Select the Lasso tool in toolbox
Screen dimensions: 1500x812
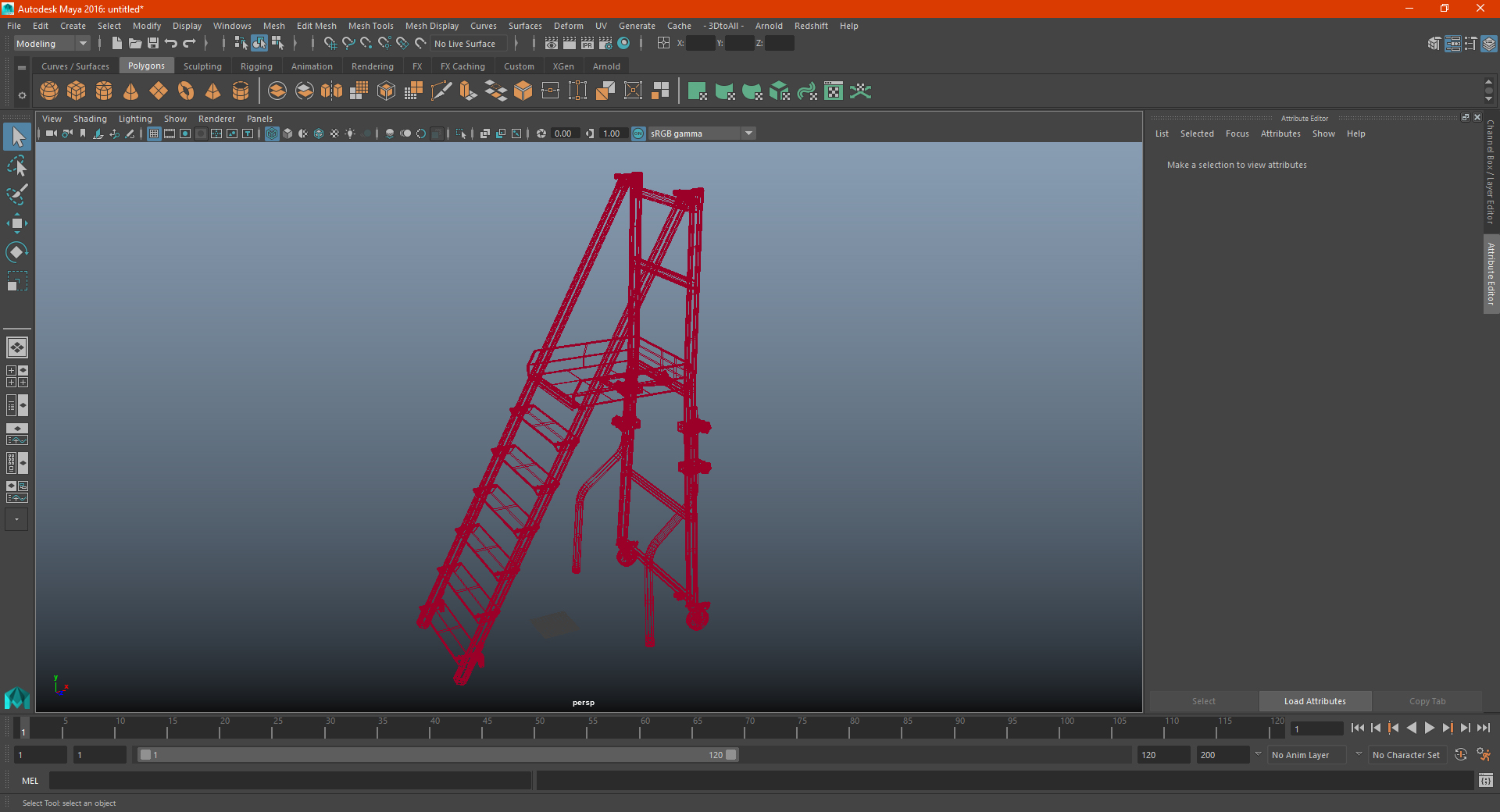click(16, 166)
